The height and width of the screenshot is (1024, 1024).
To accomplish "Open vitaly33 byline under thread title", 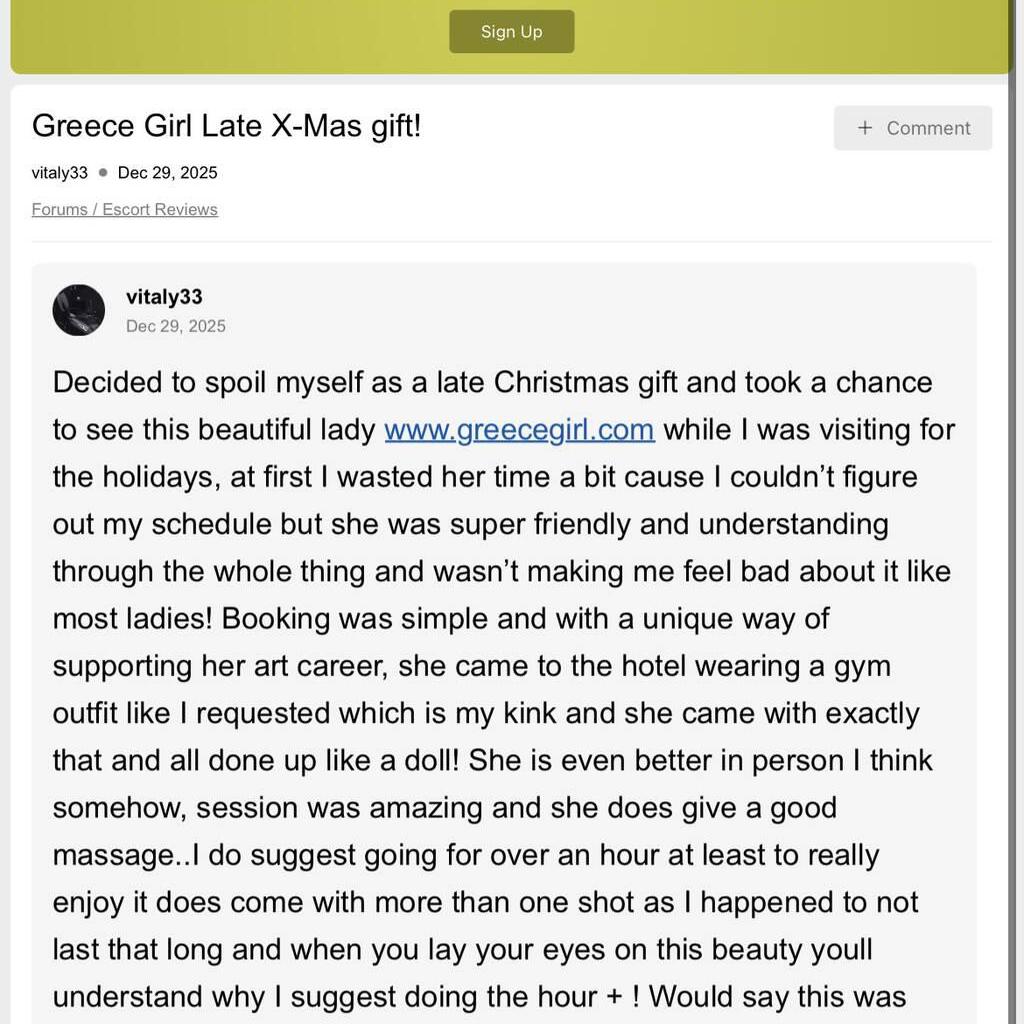I will (60, 173).
